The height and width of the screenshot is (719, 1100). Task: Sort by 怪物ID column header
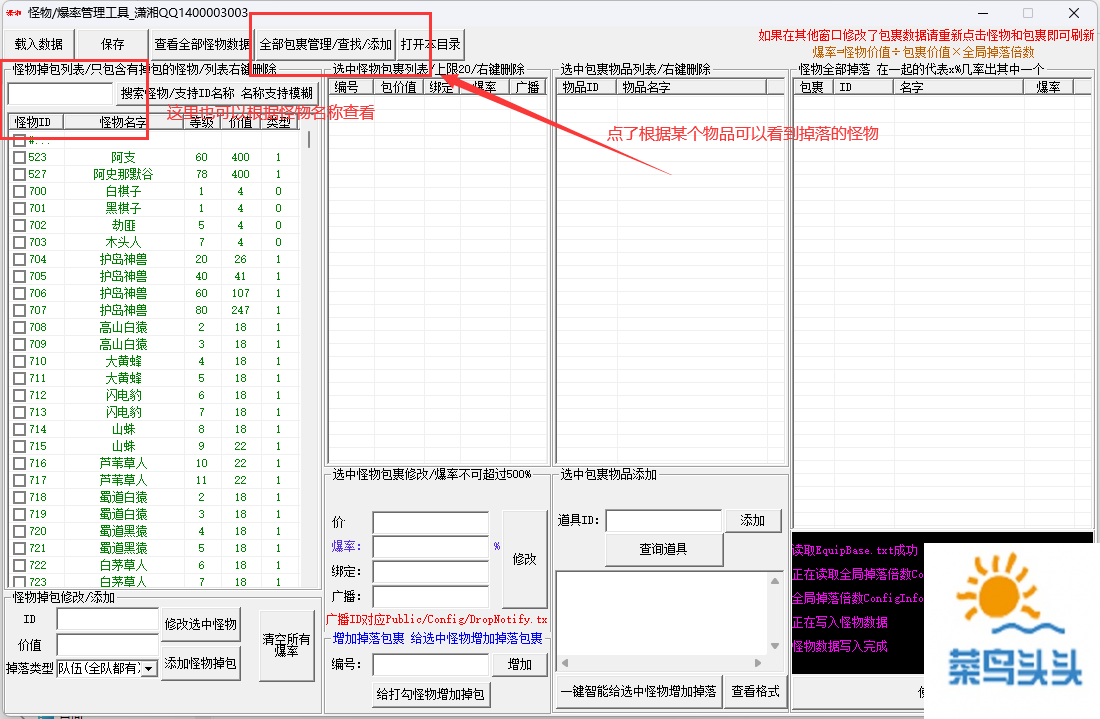coord(36,122)
